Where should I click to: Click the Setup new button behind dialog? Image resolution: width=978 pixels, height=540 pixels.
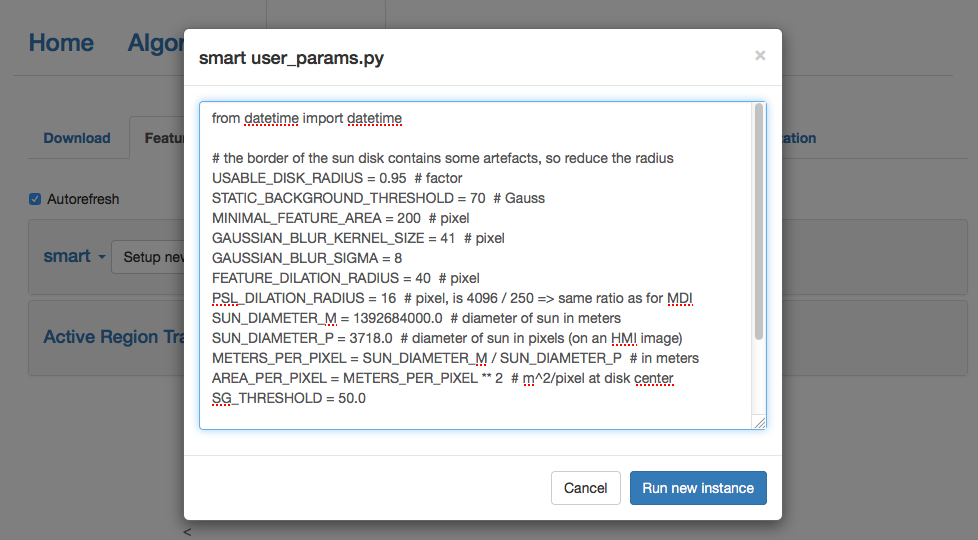pos(150,257)
